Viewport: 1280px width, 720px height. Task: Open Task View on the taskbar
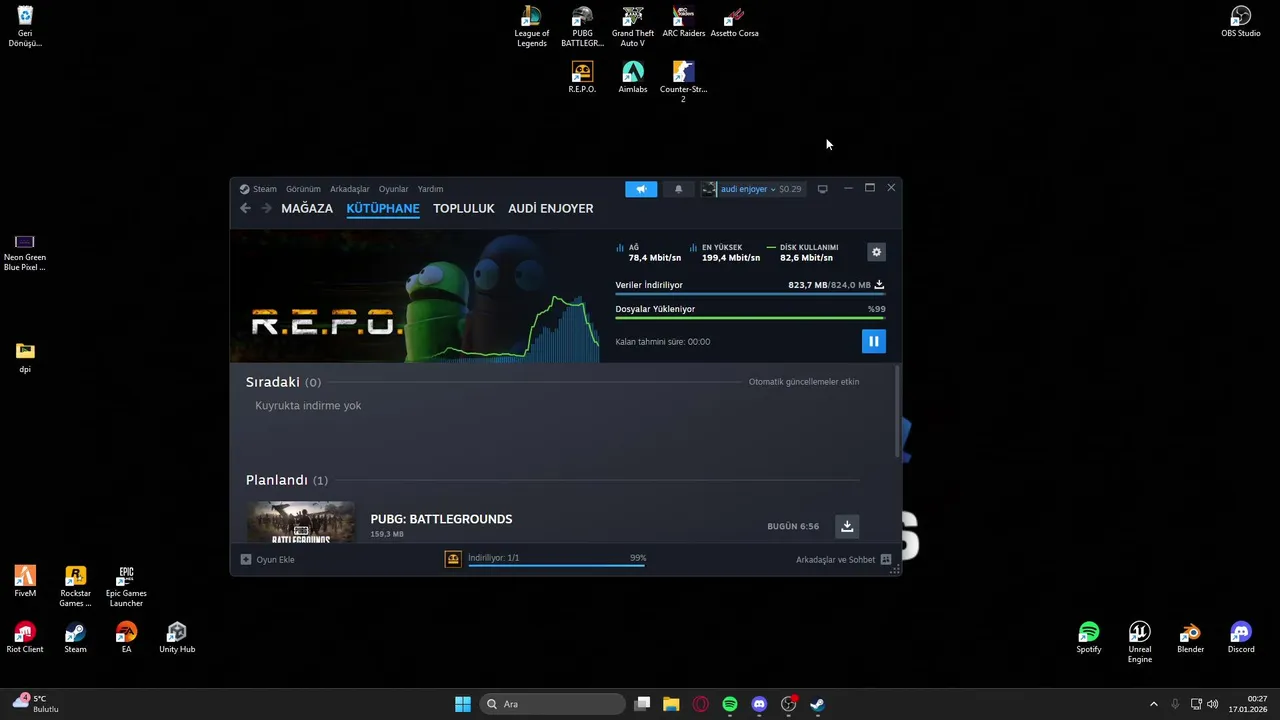(643, 704)
